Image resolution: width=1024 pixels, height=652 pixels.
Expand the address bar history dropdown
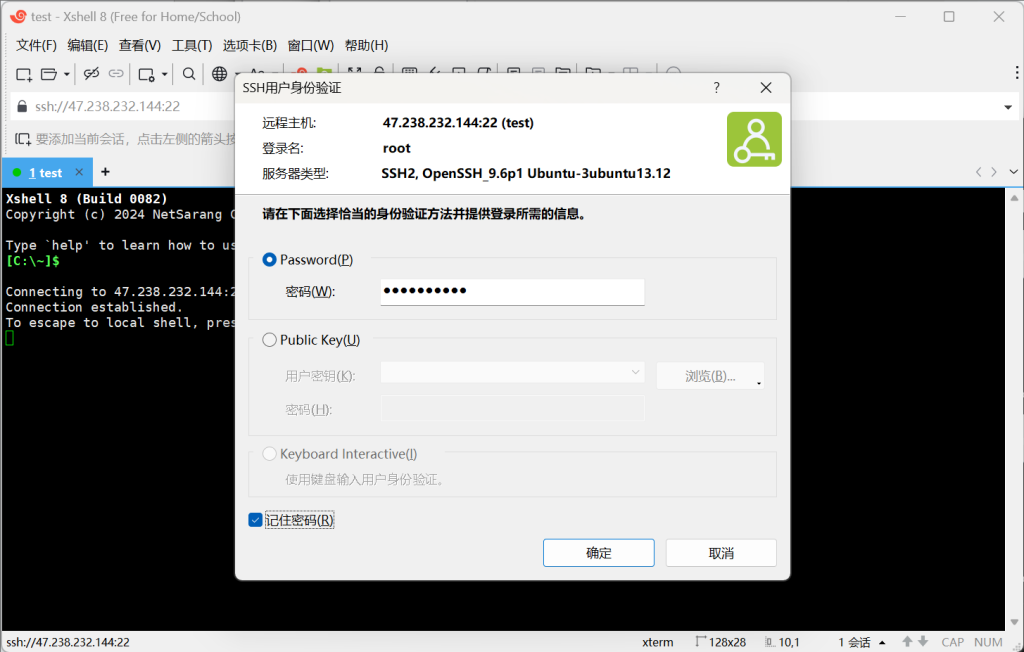(x=1008, y=107)
